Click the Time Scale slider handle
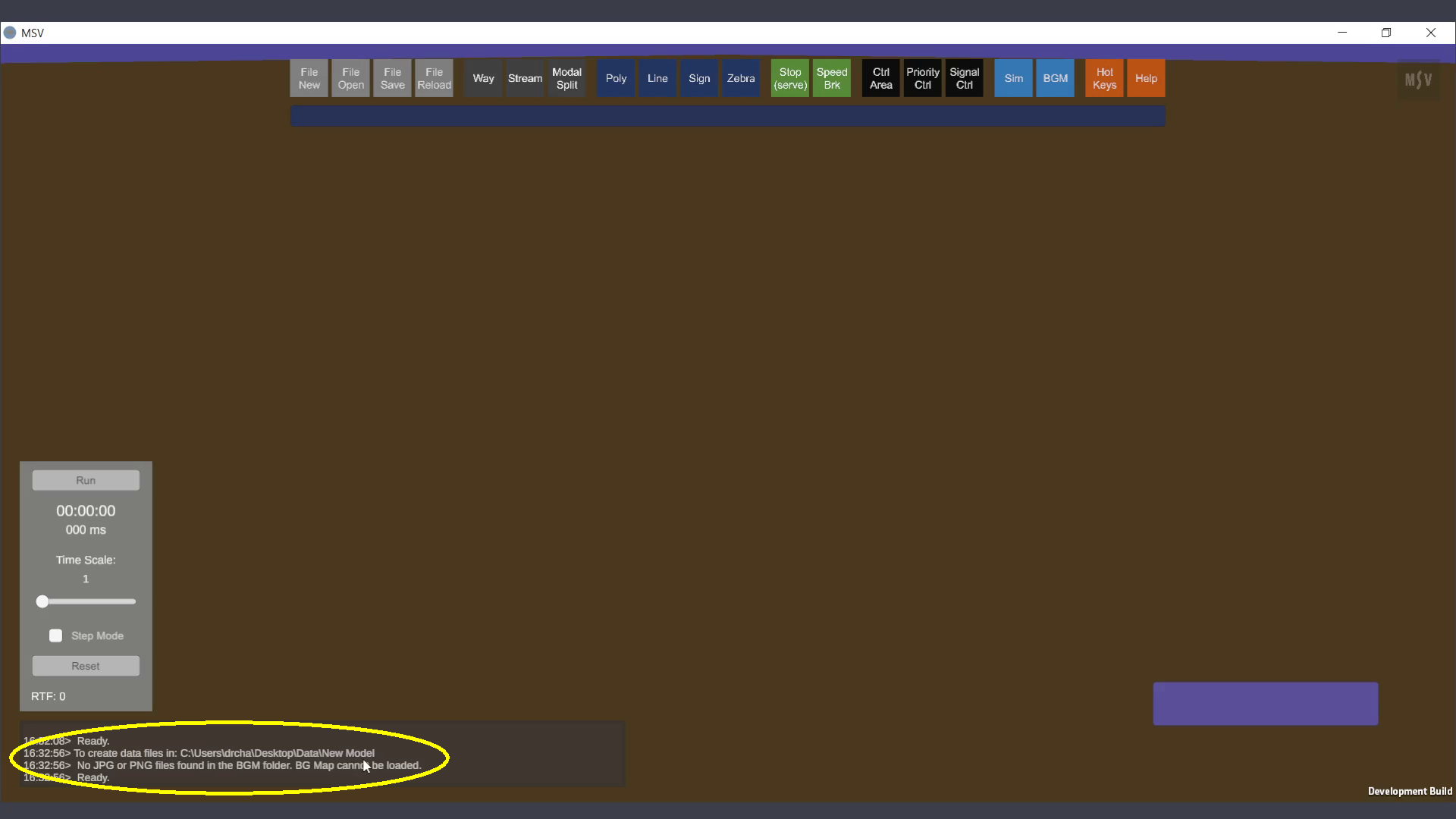This screenshot has height=819, width=1456. tap(42, 601)
